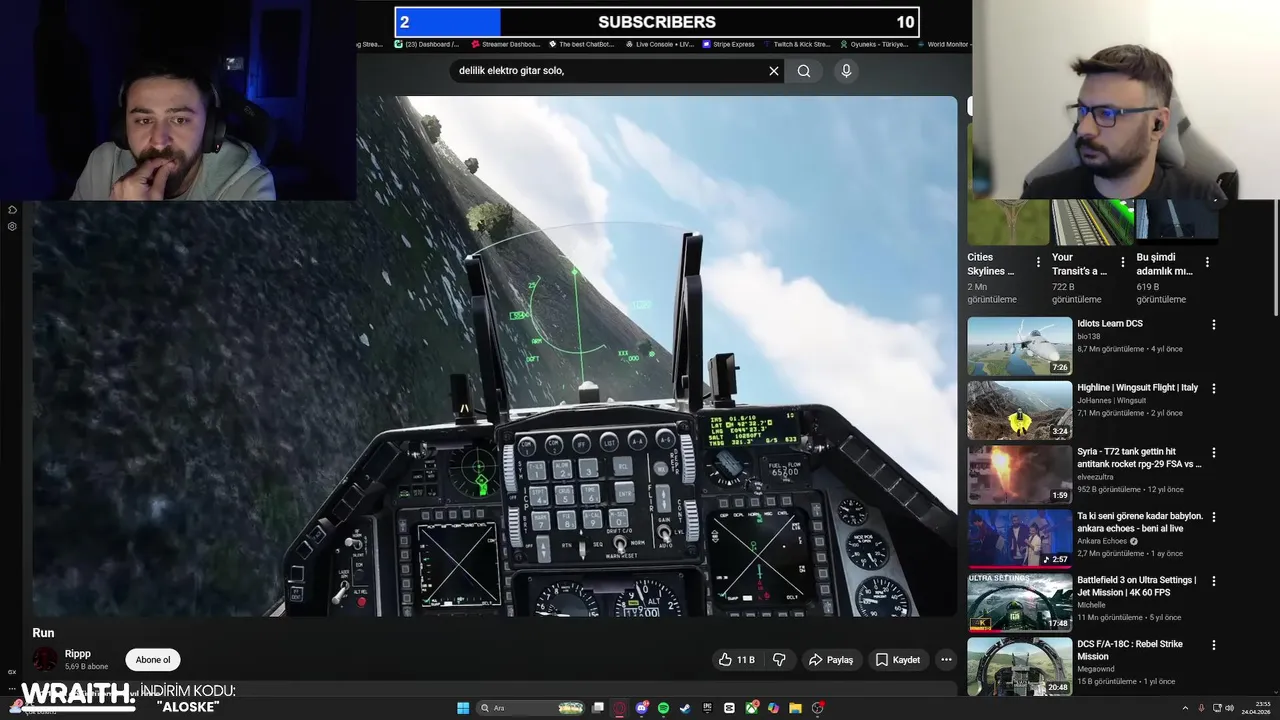This screenshot has width=1280, height=720.
Task: Open the Twitch & Kick Stream bookmark
Action: [796, 44]
